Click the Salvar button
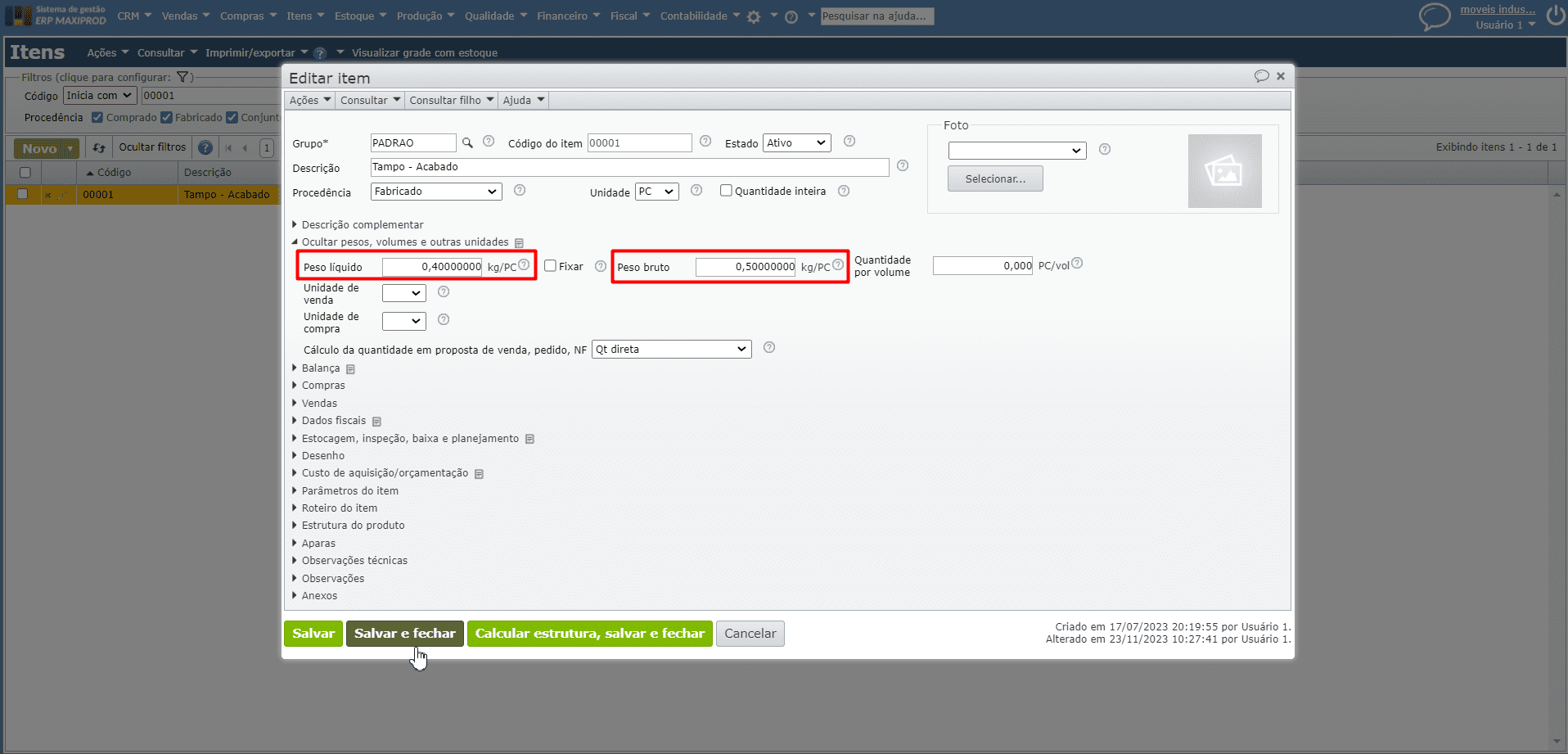 click(313, 634)
